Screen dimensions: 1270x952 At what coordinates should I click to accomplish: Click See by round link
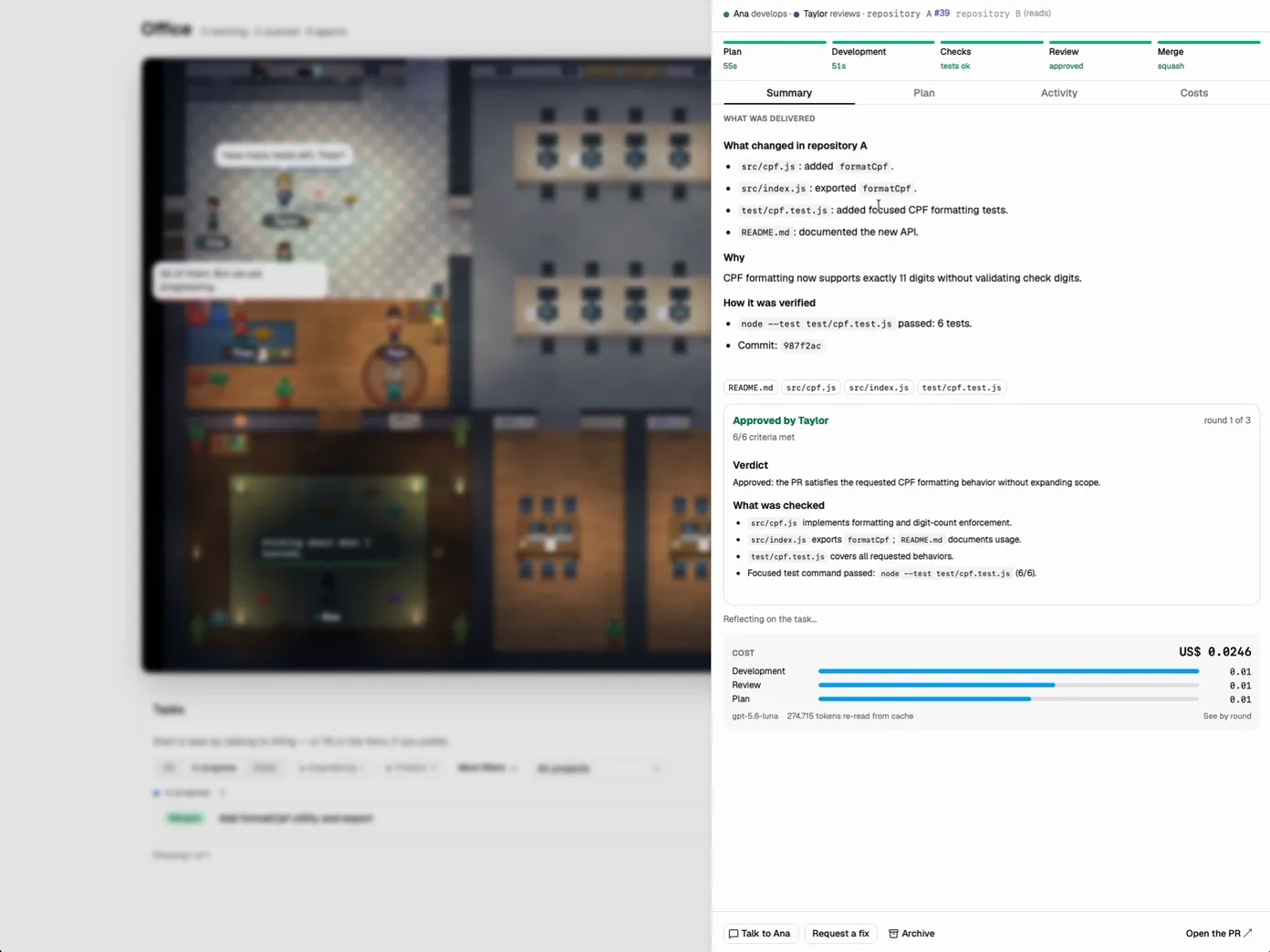tap(1227, 717)
